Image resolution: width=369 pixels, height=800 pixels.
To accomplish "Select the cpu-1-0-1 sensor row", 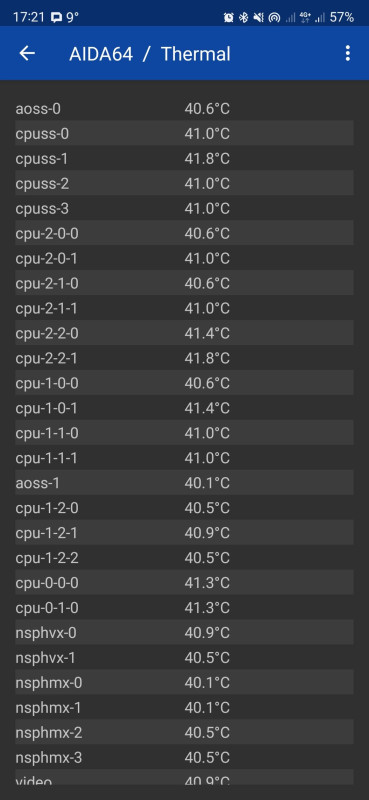I will (x=184, y=409).
